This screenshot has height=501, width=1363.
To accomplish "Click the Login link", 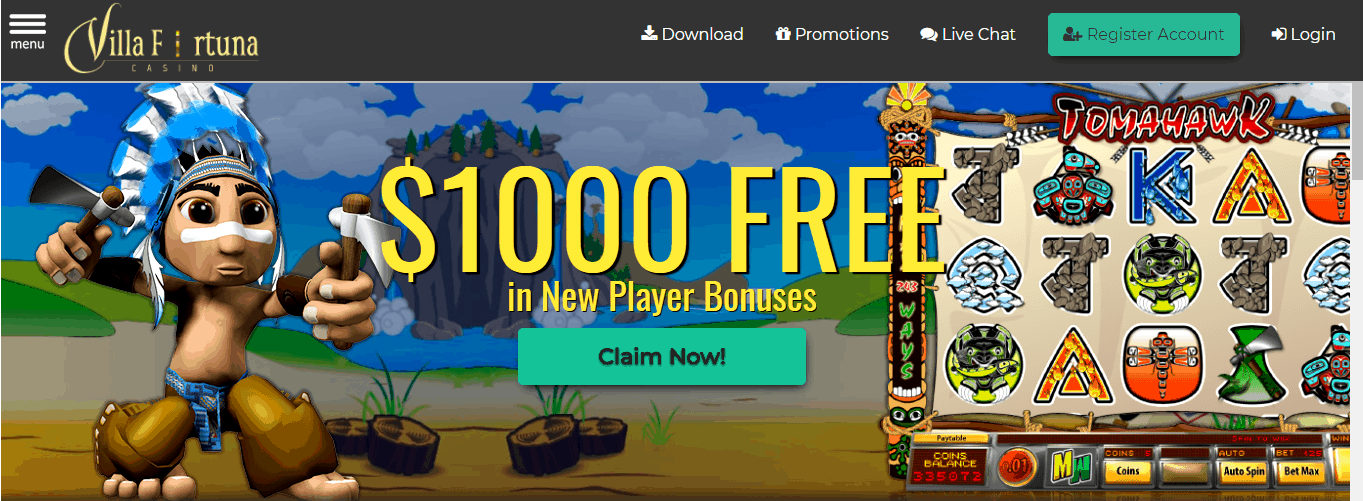I will (1303, 34).
